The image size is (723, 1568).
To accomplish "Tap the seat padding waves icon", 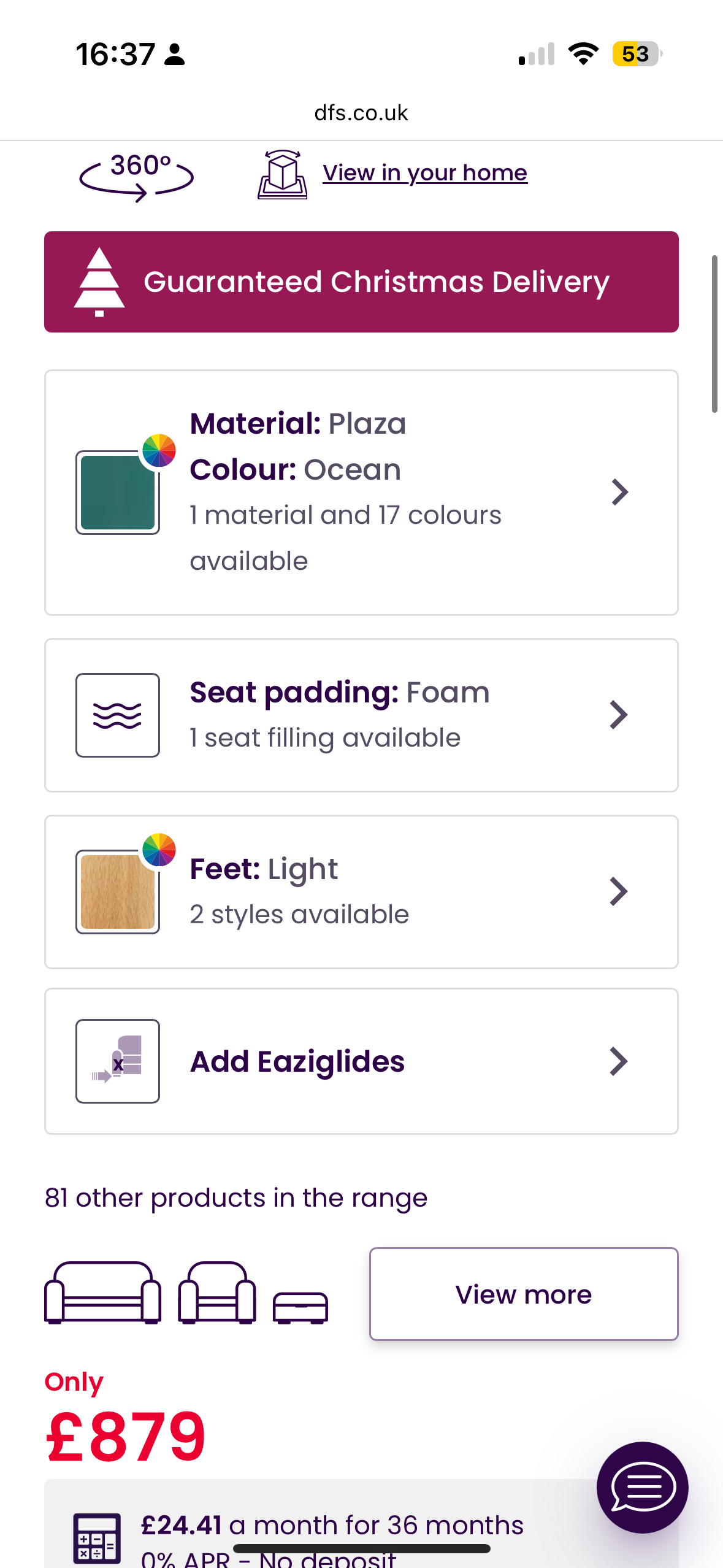I will (118, 715).
